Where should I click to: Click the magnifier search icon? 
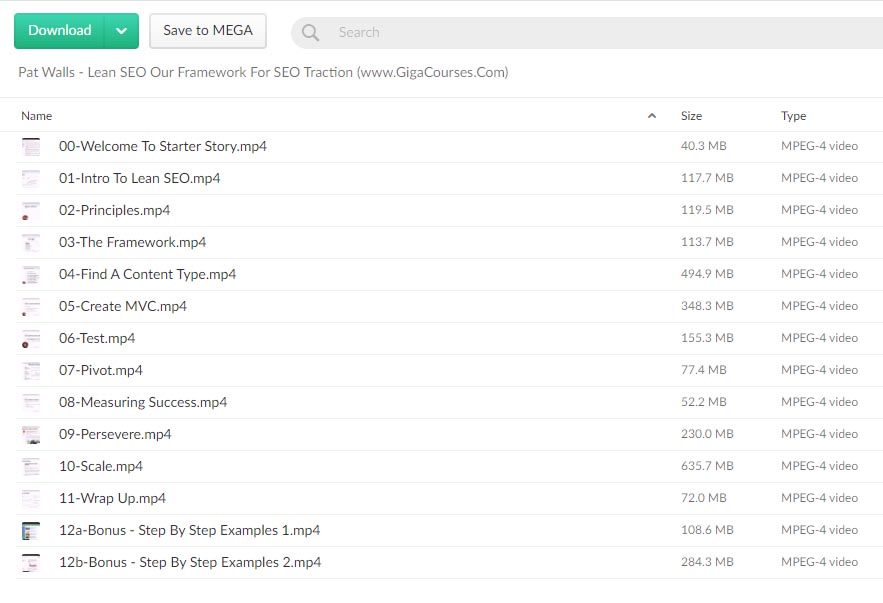click(310, 32)
